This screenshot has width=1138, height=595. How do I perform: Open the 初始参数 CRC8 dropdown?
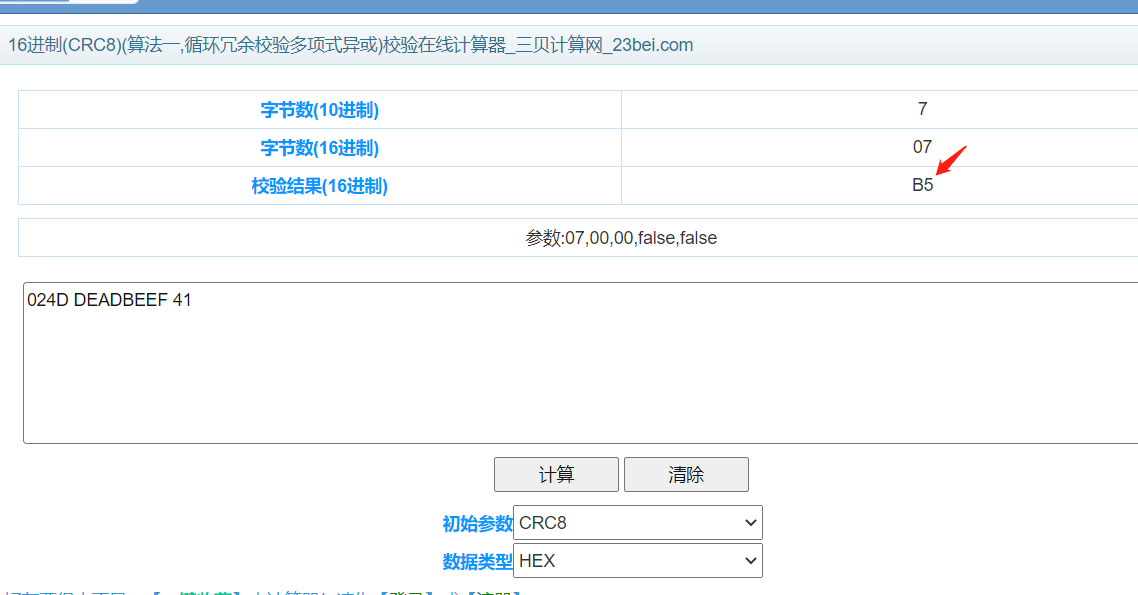637,522
